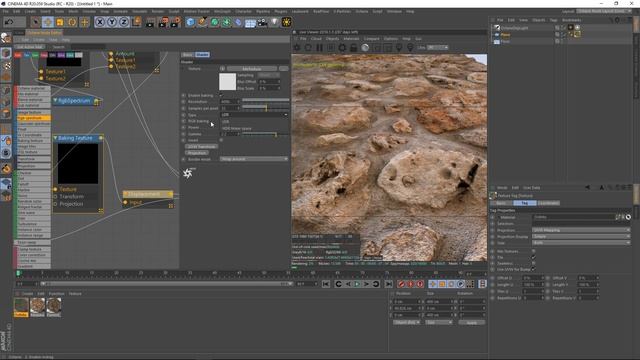Toggle the Y axis lock

point(112,22)
